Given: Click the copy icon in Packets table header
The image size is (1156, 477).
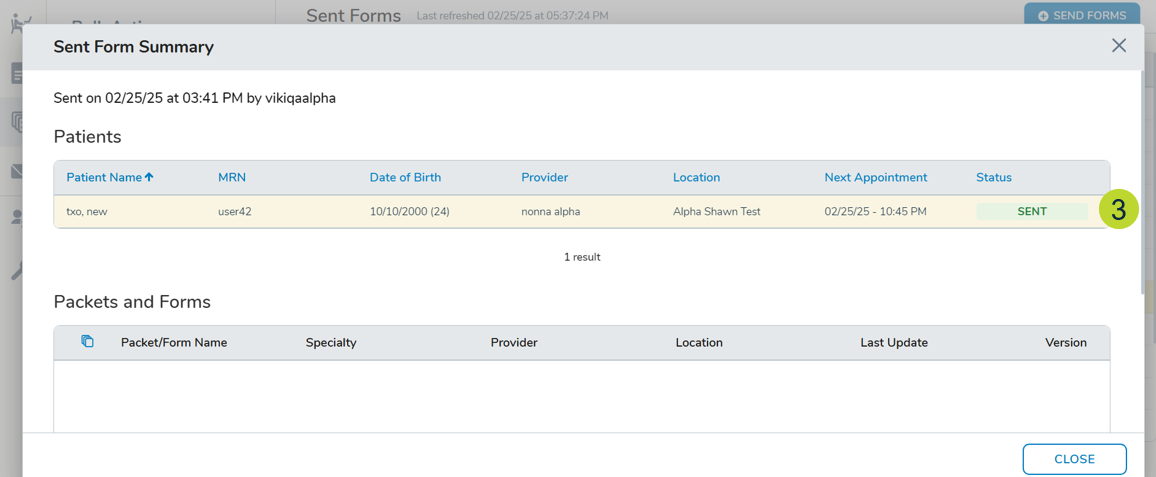Looking at the screenshot, I should tap(87, 342).
